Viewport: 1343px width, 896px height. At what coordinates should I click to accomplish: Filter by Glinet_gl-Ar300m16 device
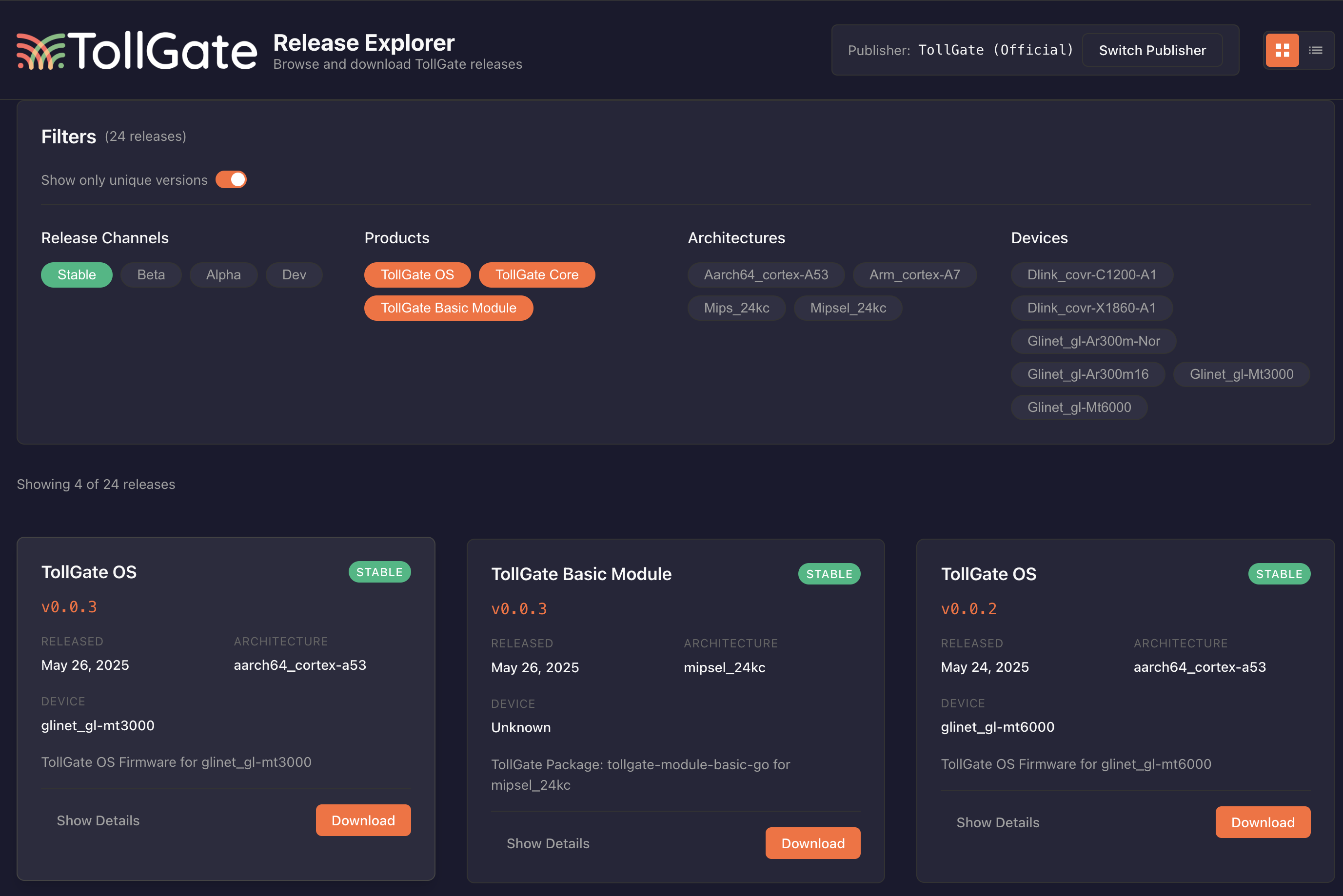point(1087,374)
